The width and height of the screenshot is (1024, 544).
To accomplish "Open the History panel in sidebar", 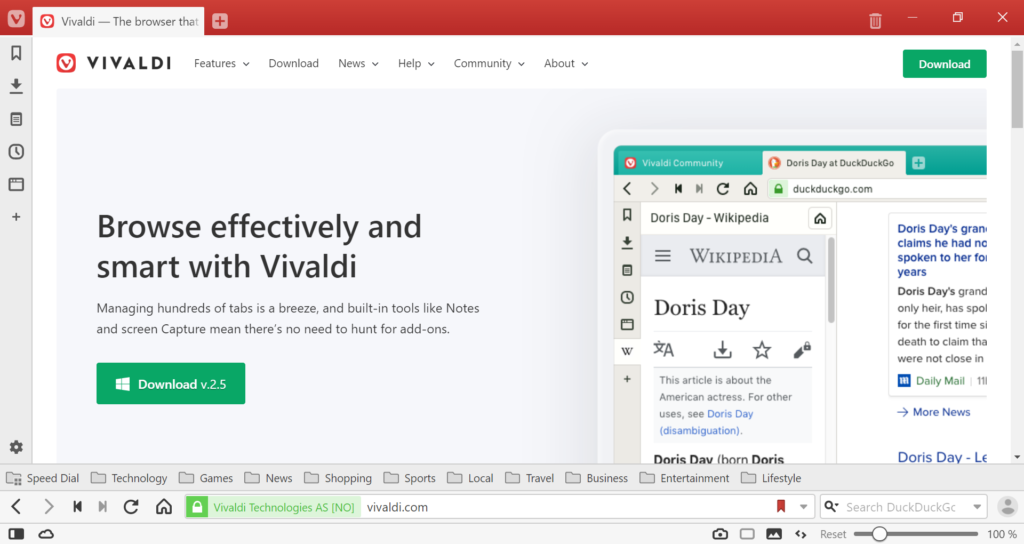I will coord(16,152).
